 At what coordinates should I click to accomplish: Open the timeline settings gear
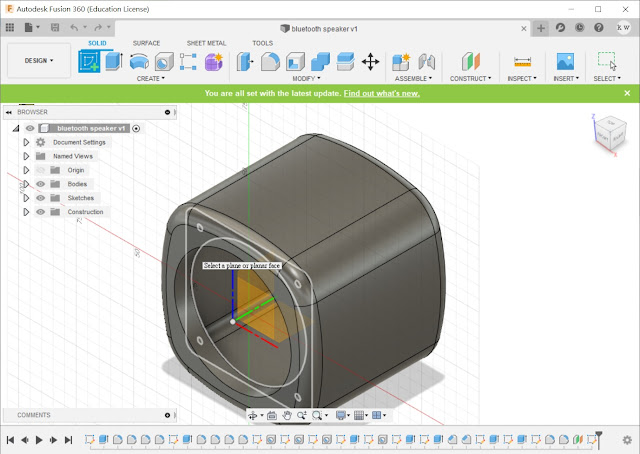click(627, 440)
